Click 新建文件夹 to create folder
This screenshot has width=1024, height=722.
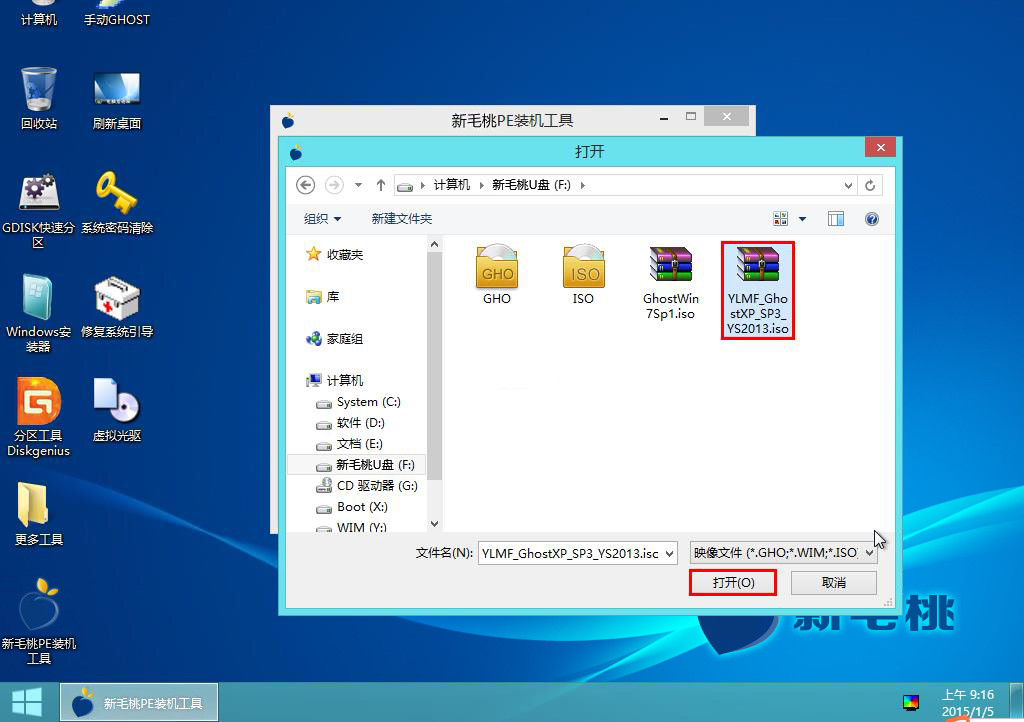[x=402, y=219]
